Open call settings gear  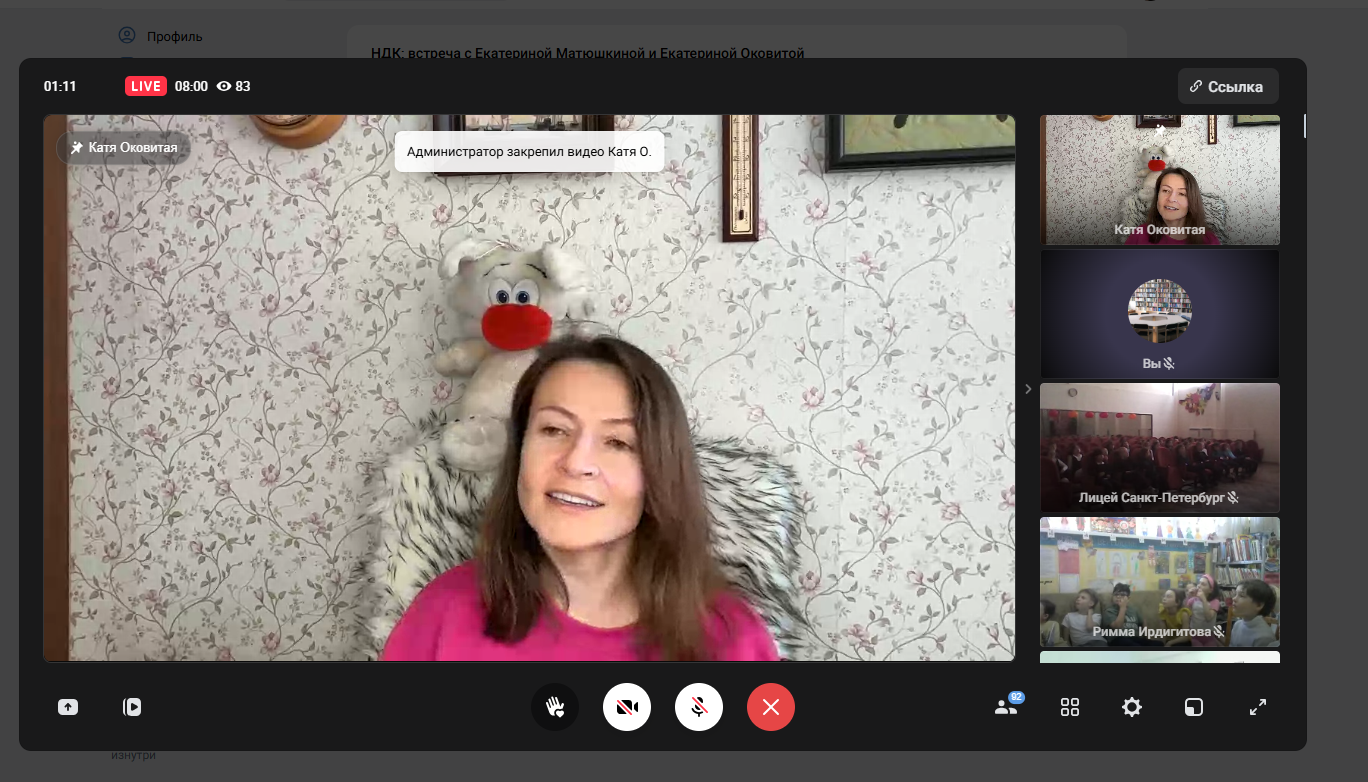[x=1132, y=707]
